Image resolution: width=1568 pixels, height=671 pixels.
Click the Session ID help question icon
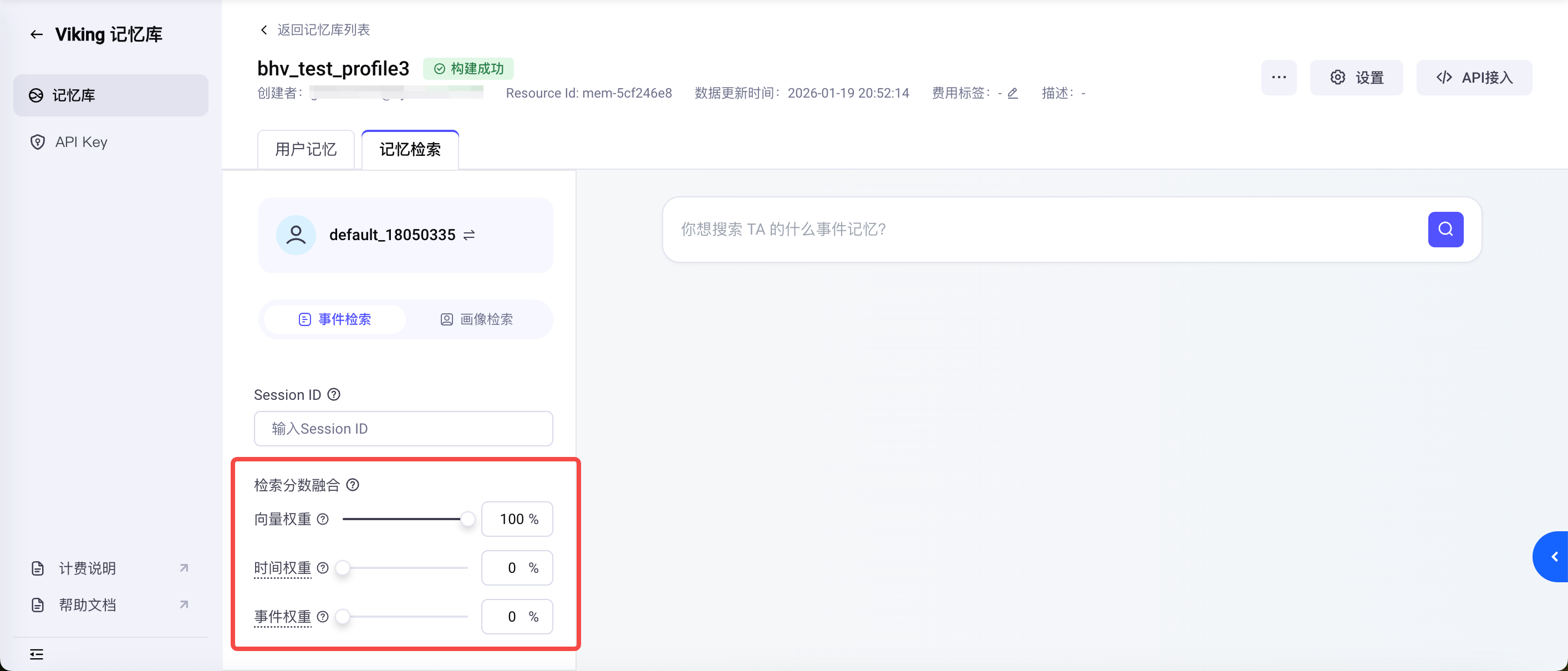point(334,395)
